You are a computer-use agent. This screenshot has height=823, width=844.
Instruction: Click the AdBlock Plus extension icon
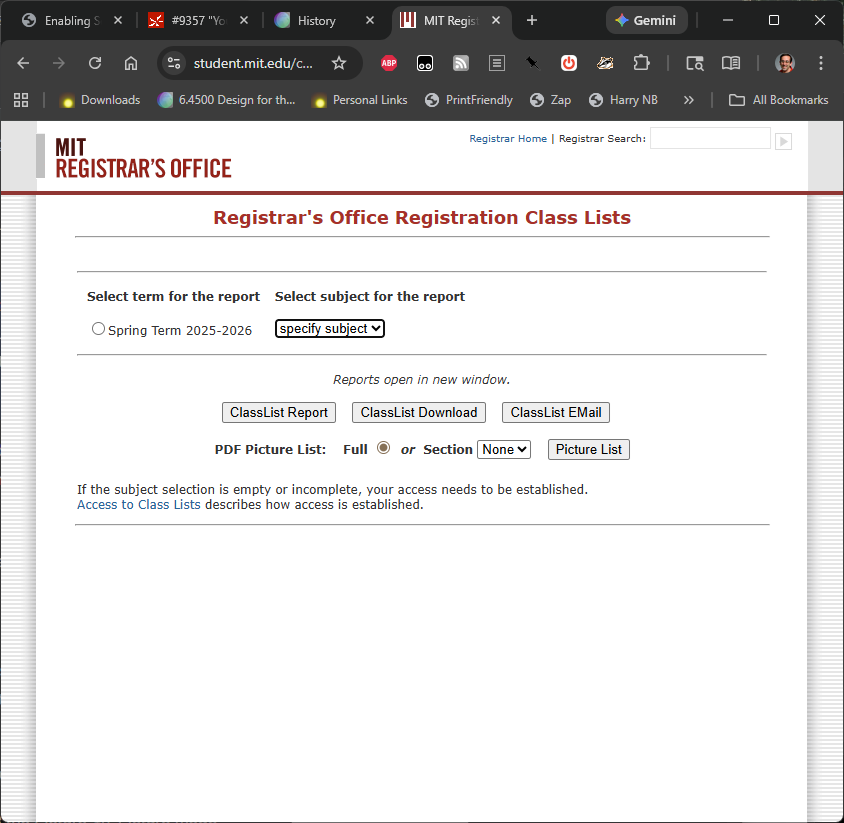[389, 63]
